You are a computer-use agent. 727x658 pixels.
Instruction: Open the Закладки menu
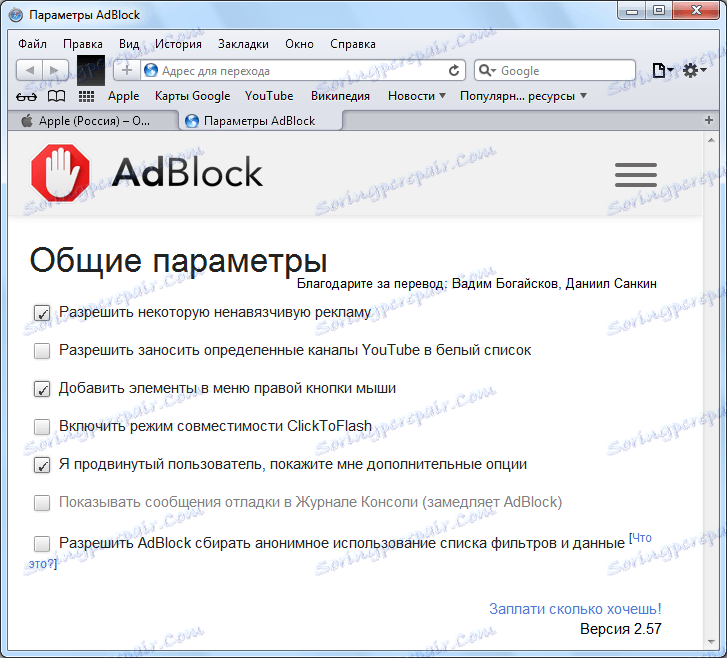tap(243, 44)
